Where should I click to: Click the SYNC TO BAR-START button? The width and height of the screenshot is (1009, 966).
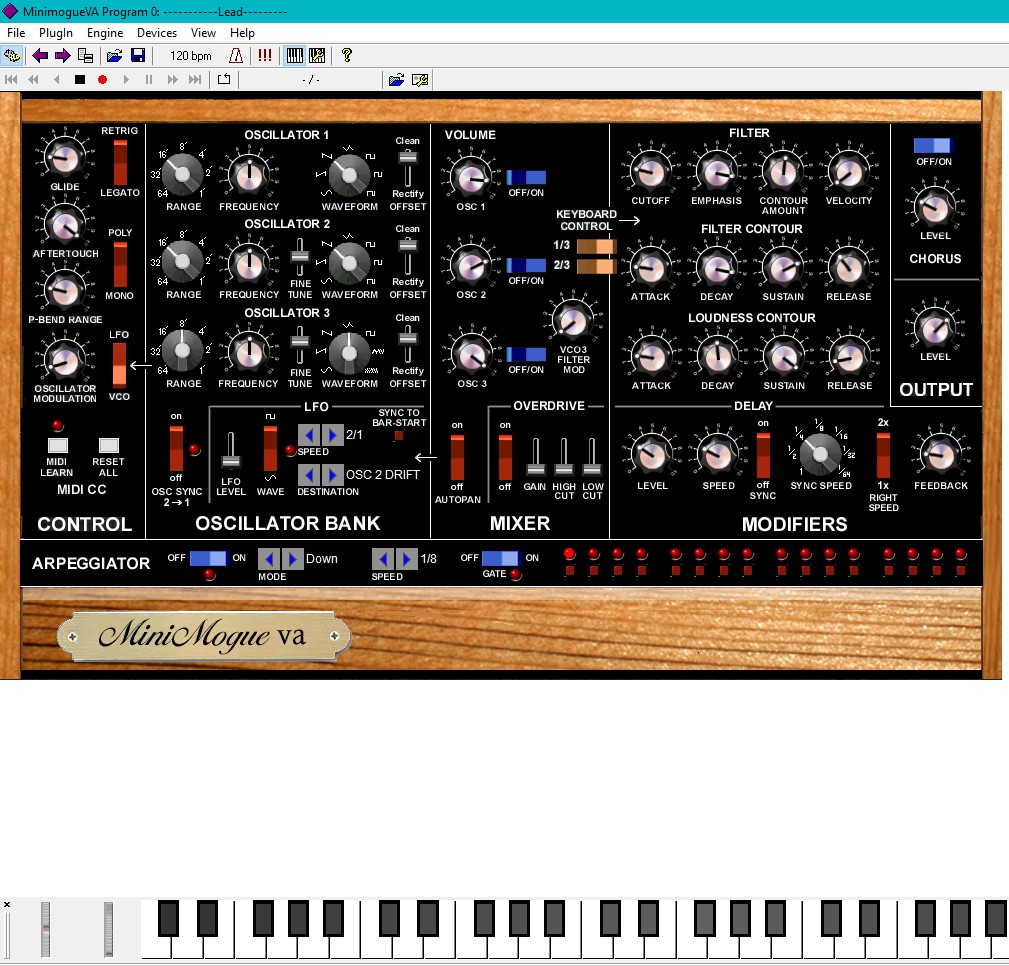pos(399,436)
